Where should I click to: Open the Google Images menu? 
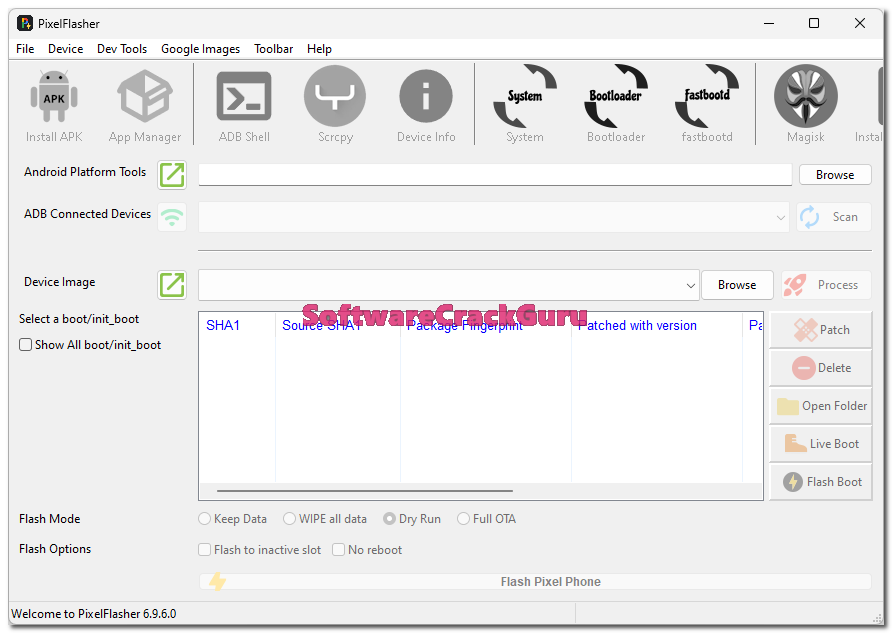tap(200, 49)
